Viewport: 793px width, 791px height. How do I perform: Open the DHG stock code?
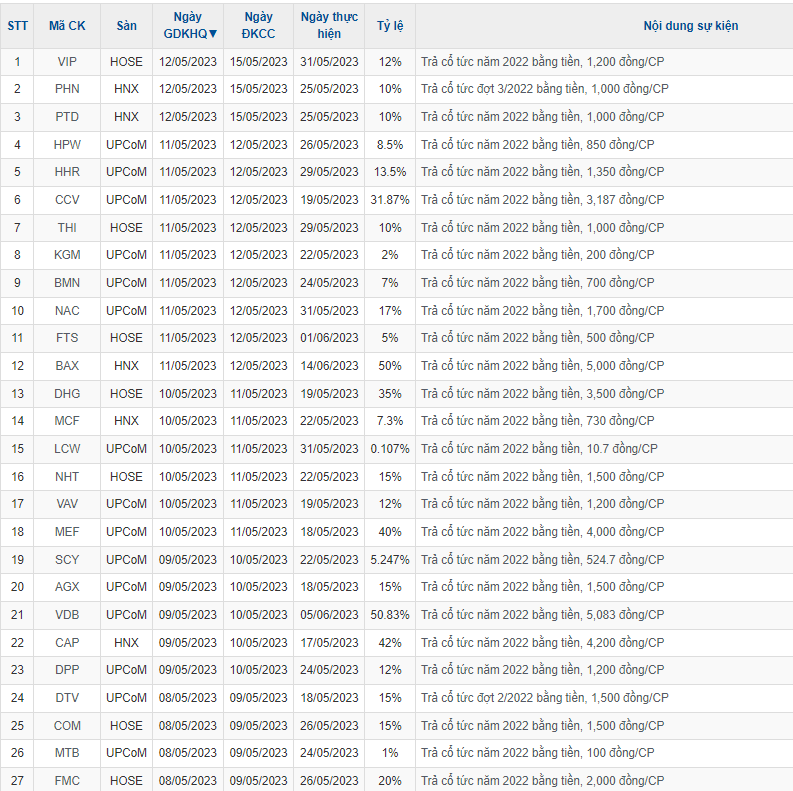(x=67, y=394)
